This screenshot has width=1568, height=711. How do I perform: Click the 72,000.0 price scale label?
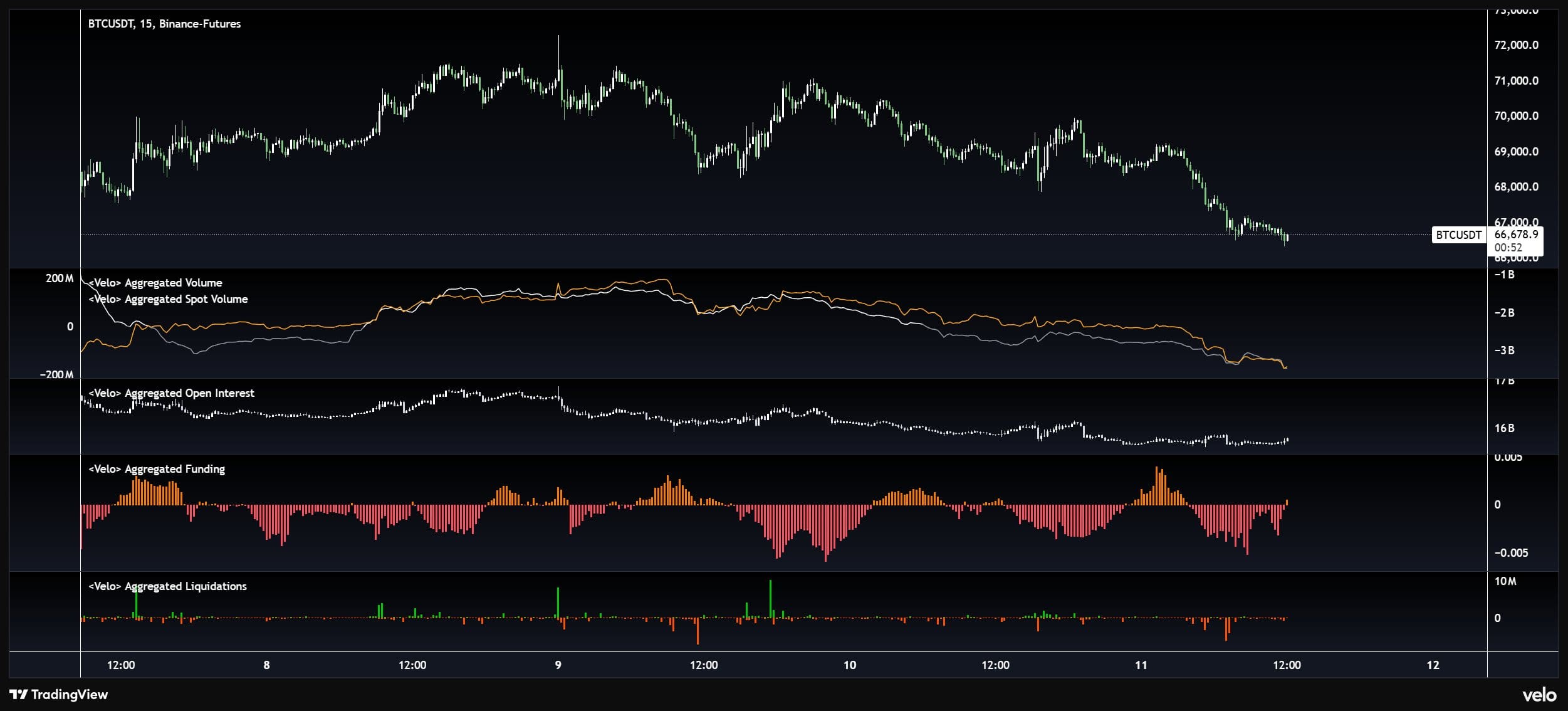1516,45
